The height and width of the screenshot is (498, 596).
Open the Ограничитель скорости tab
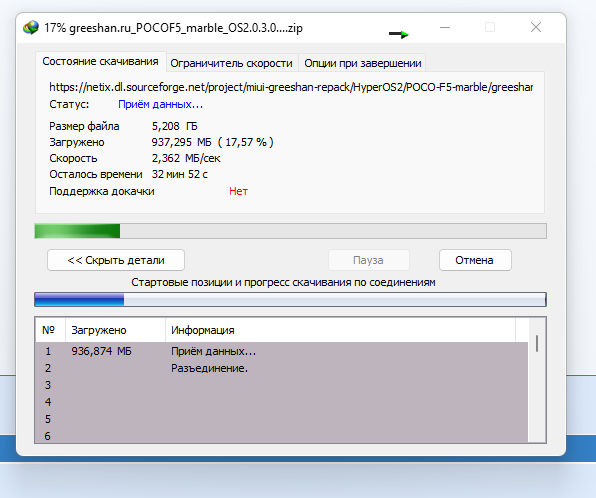pos(231,63)
